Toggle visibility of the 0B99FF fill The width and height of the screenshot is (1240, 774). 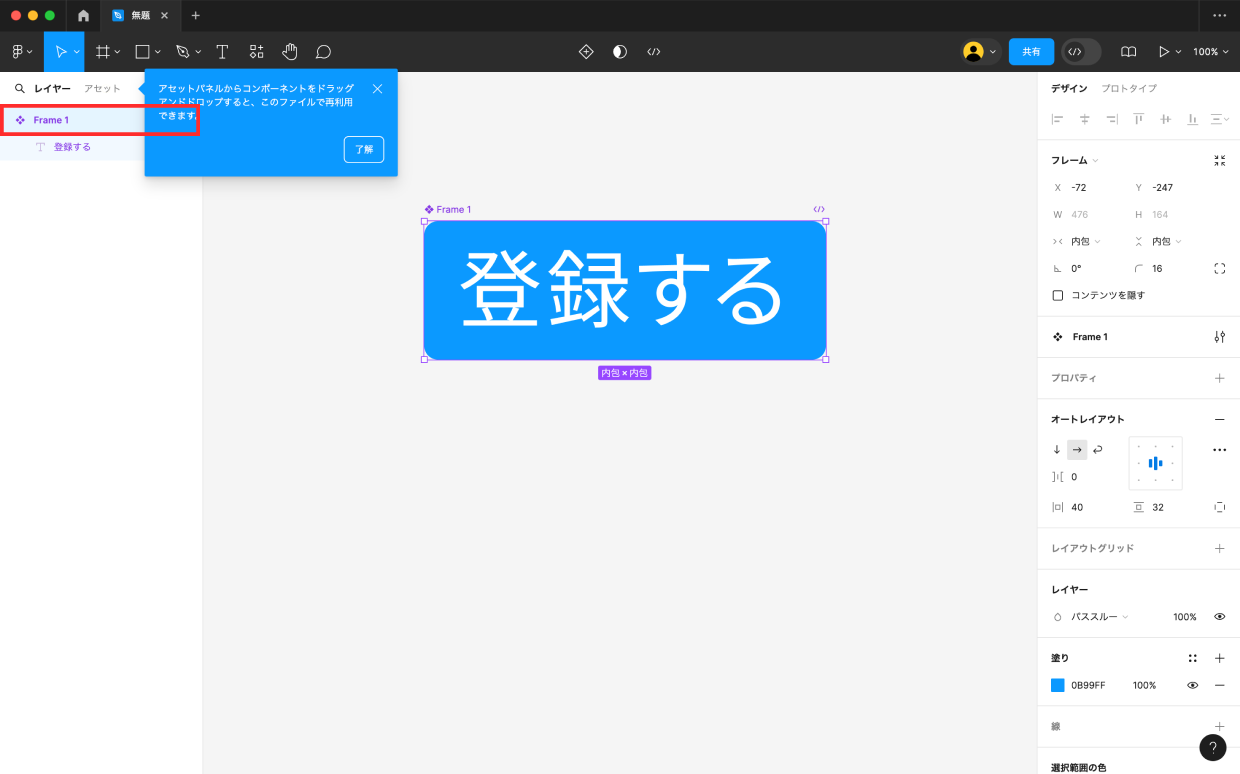click(1192, 685)
